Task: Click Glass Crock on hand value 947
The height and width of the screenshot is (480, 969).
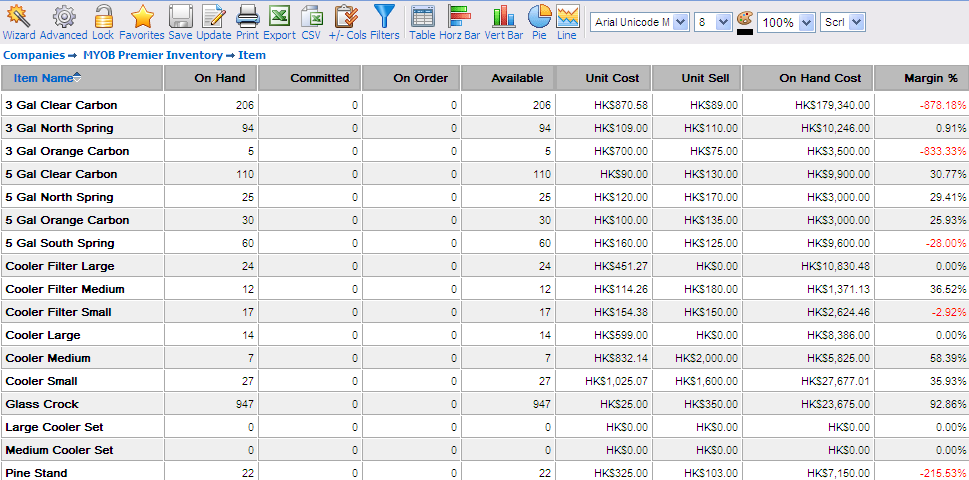Action: point(245,404)
